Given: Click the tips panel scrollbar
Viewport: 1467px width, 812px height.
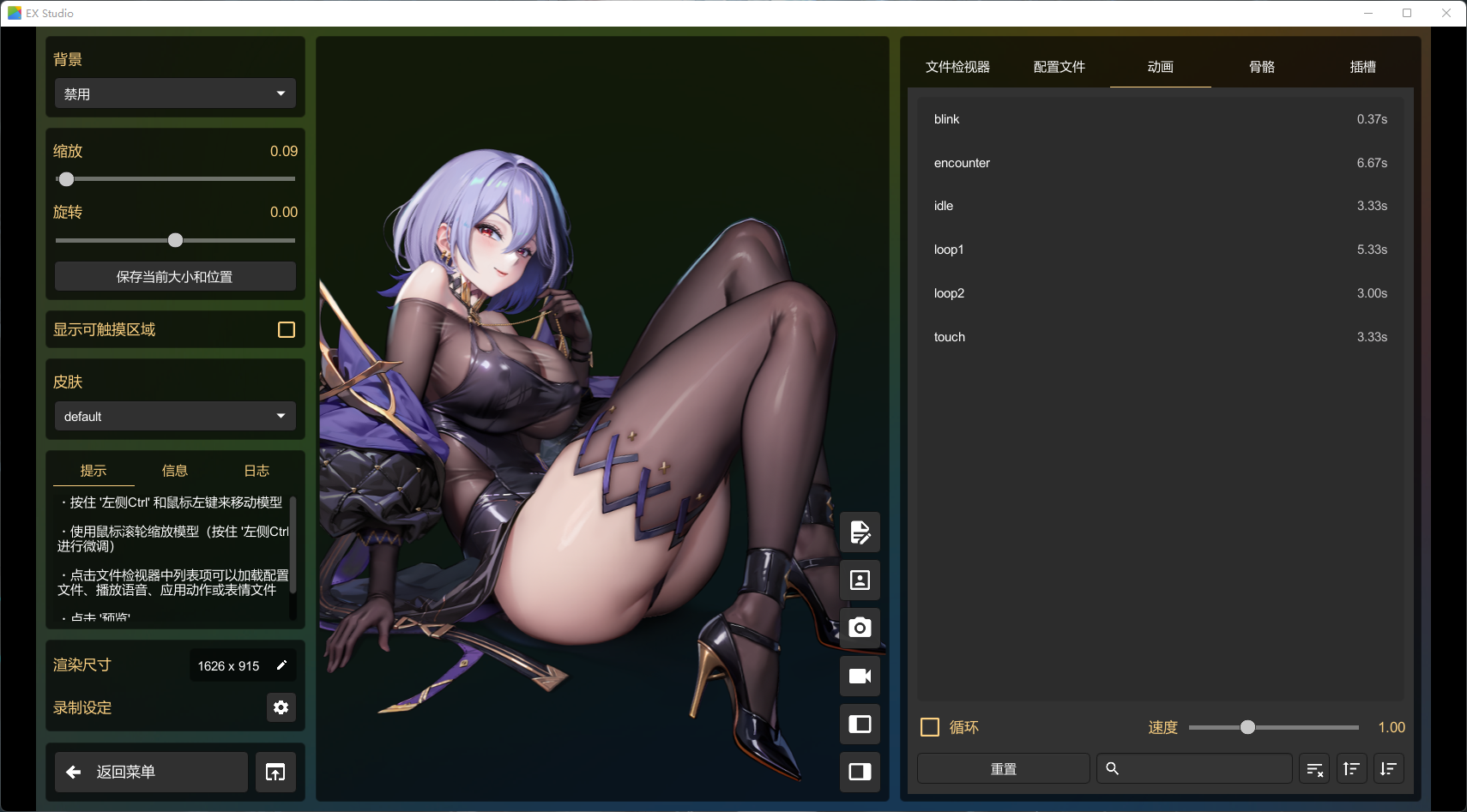Looking at the screenshot, I should [x=293, y=544].
